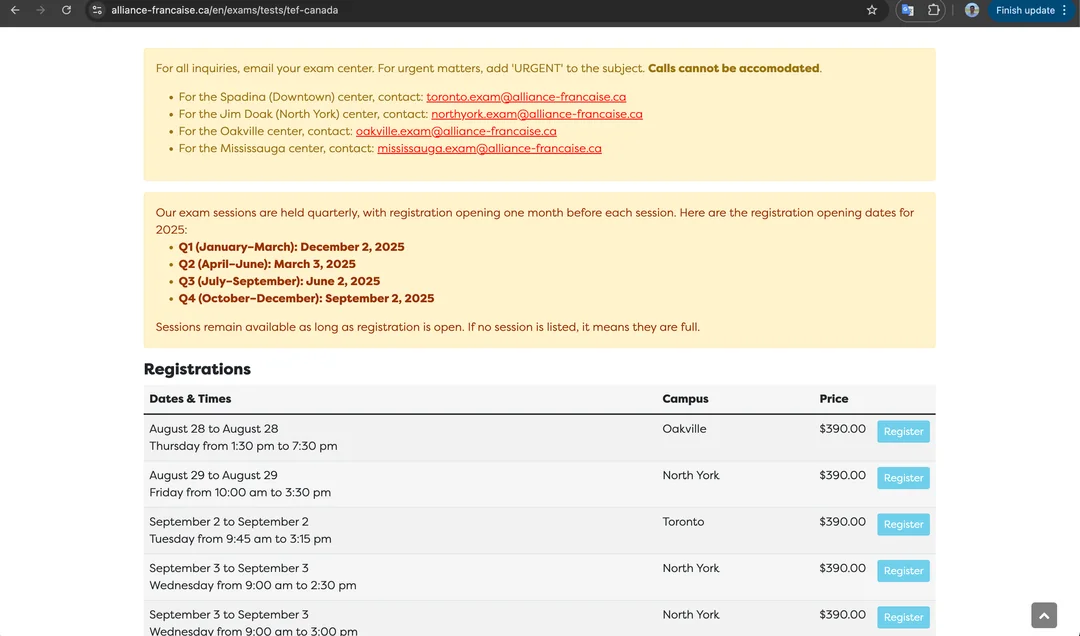The height and width of the screenshot is (636, 1080).
Task: Click the Registrations heading
Action: (197, 369)
